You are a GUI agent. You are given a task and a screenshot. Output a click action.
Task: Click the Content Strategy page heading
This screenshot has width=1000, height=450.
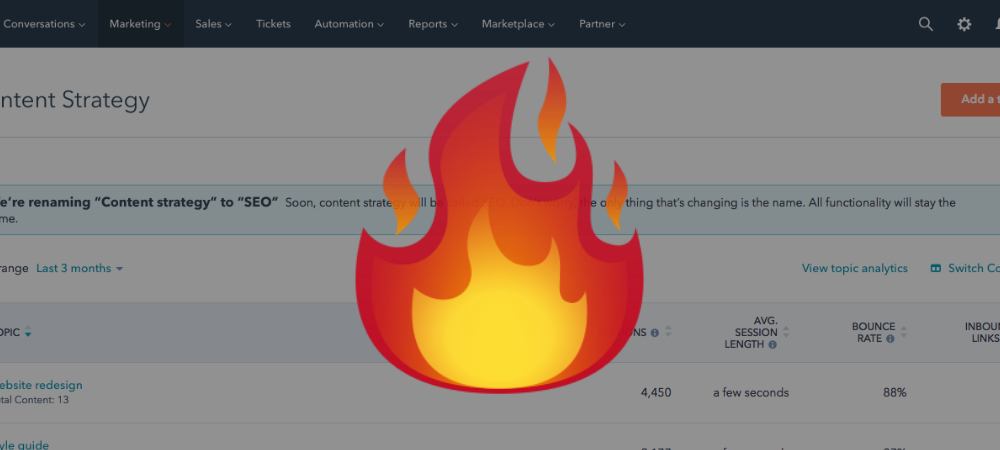point(75,100)
